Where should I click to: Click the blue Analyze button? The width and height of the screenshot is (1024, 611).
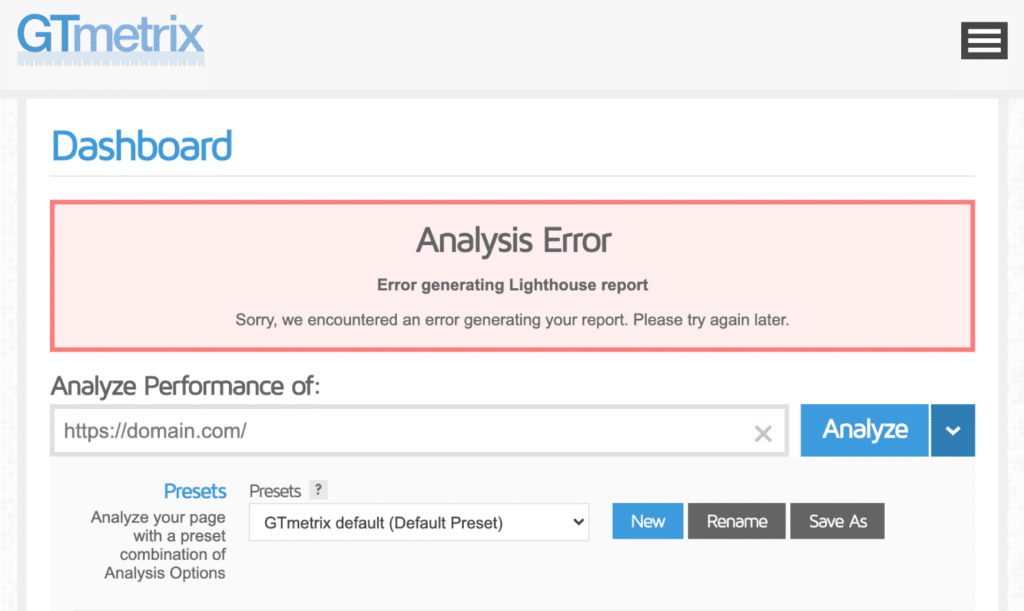tap(864, 430)
